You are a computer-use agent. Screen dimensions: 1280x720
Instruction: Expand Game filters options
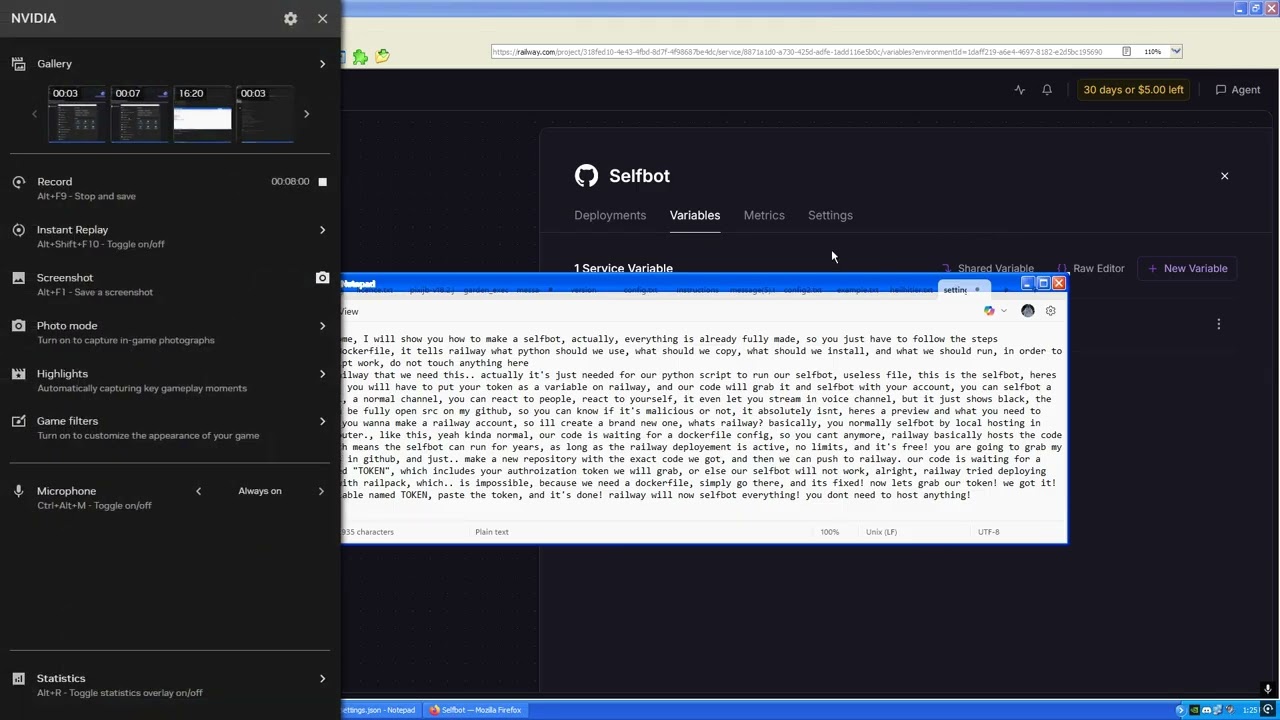tap(322, 421)
